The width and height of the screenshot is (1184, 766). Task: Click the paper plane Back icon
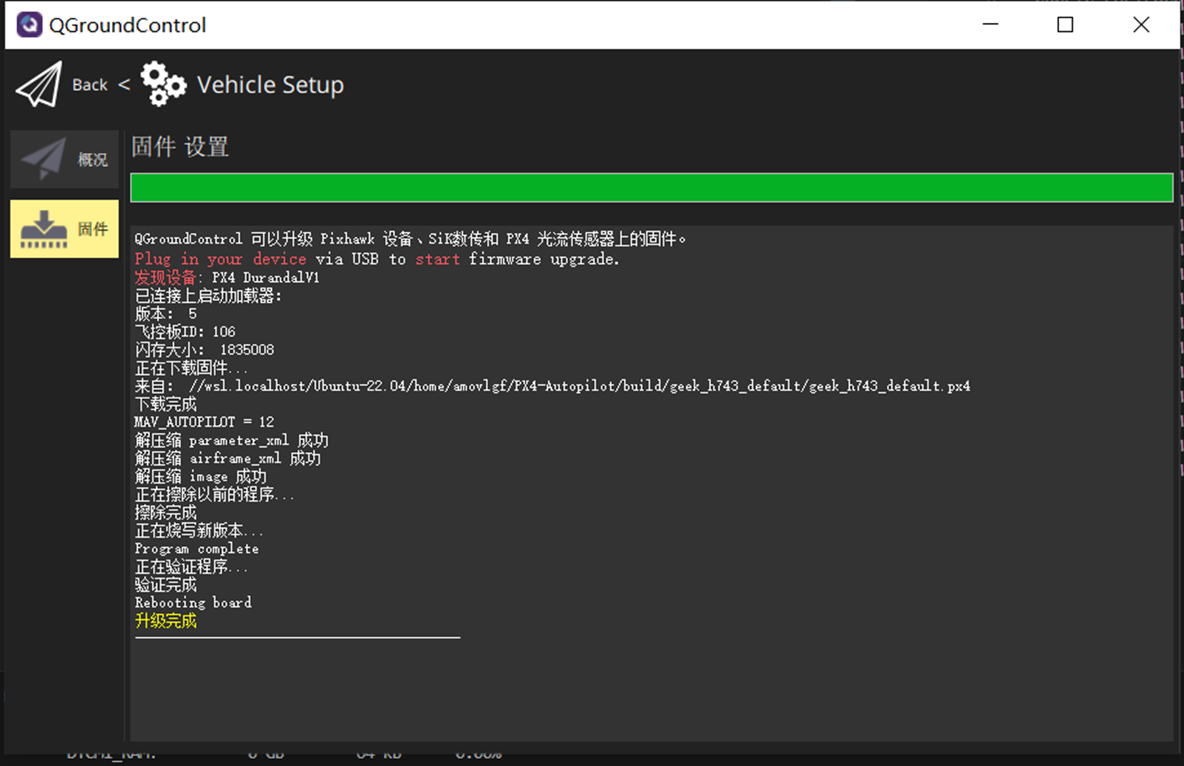click(x=39, y=85)
